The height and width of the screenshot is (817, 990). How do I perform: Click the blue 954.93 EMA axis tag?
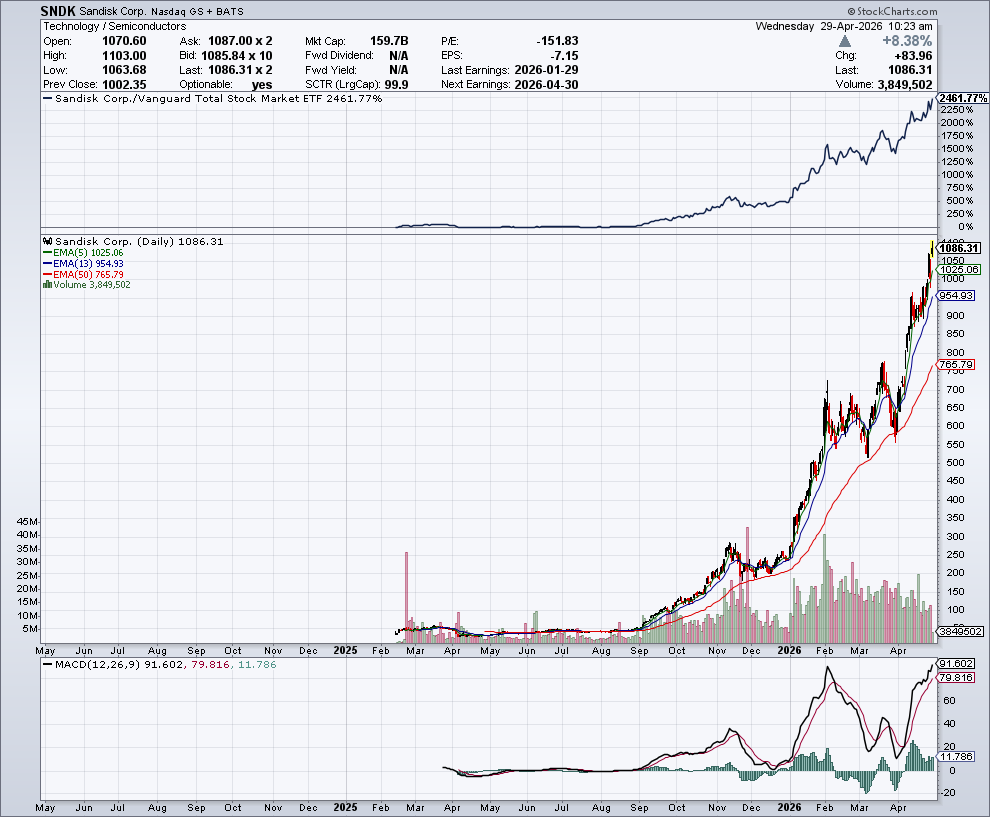(957, 295)
